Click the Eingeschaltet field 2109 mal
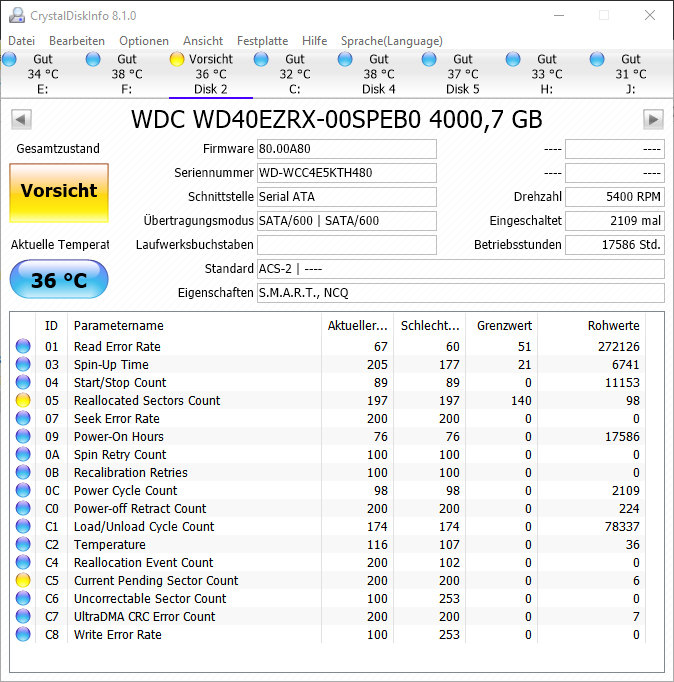 coord(614,221)
